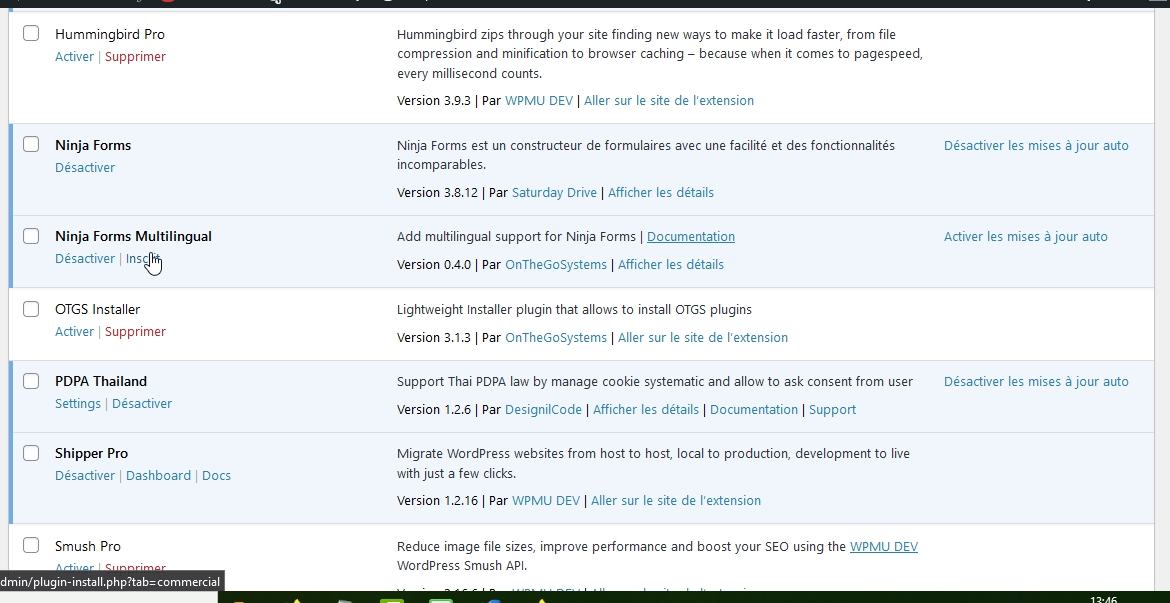Open WPMU DEV link in Smush Pro description
This screenshot has width=1170, height=603.
click(x=883, y=547)
